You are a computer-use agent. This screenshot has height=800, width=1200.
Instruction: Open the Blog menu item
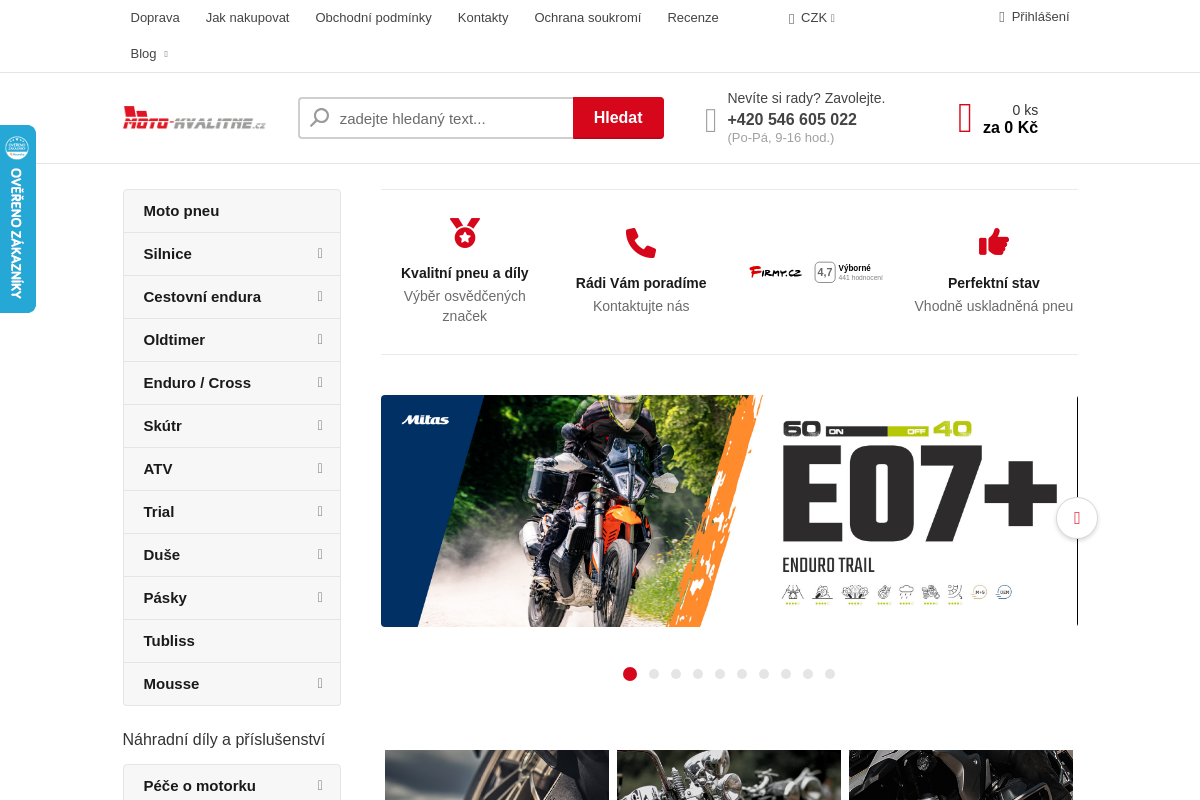tap(143, 53)
